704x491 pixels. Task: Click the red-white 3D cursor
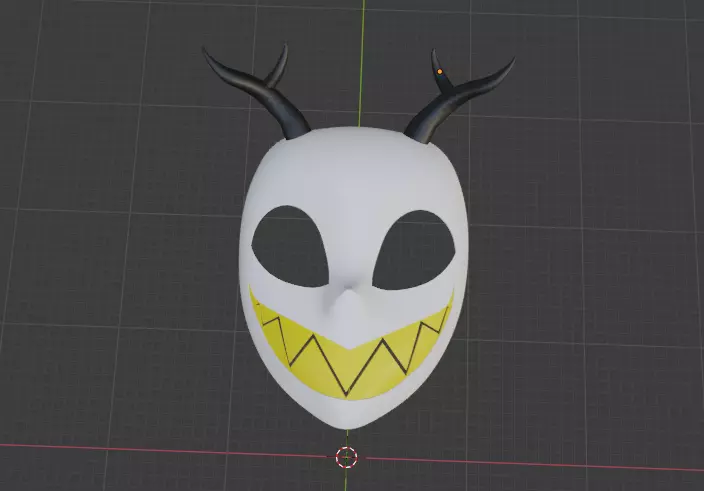point(347,457)
